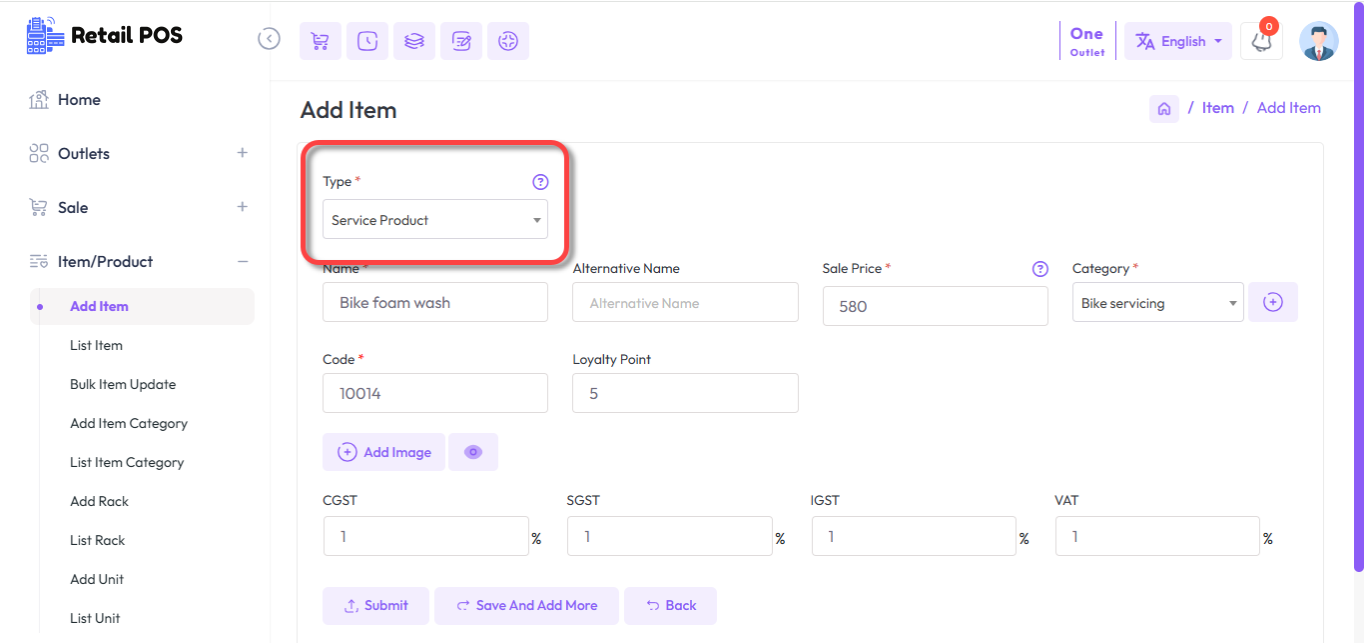
Task: Select List Item in the sidebar
Action: point(95,345)
